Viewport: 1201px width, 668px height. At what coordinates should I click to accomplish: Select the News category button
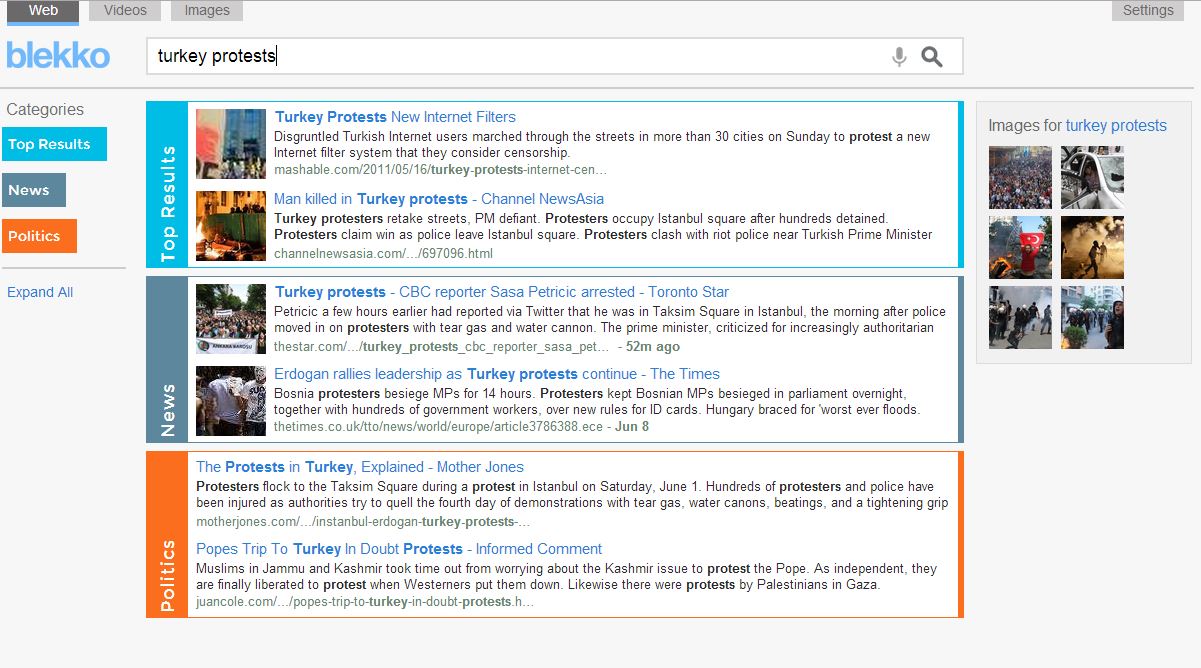coord(33,190)
